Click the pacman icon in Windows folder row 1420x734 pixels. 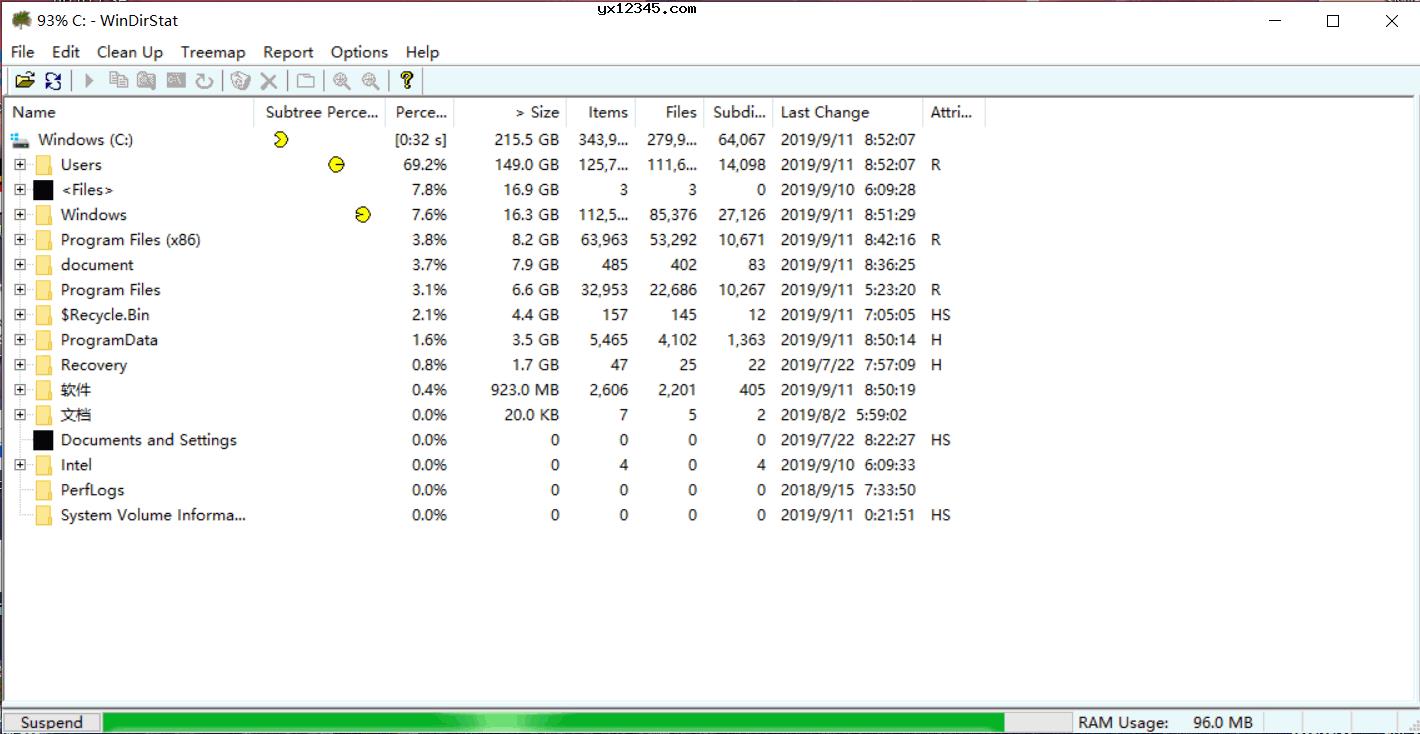[363, 215]
